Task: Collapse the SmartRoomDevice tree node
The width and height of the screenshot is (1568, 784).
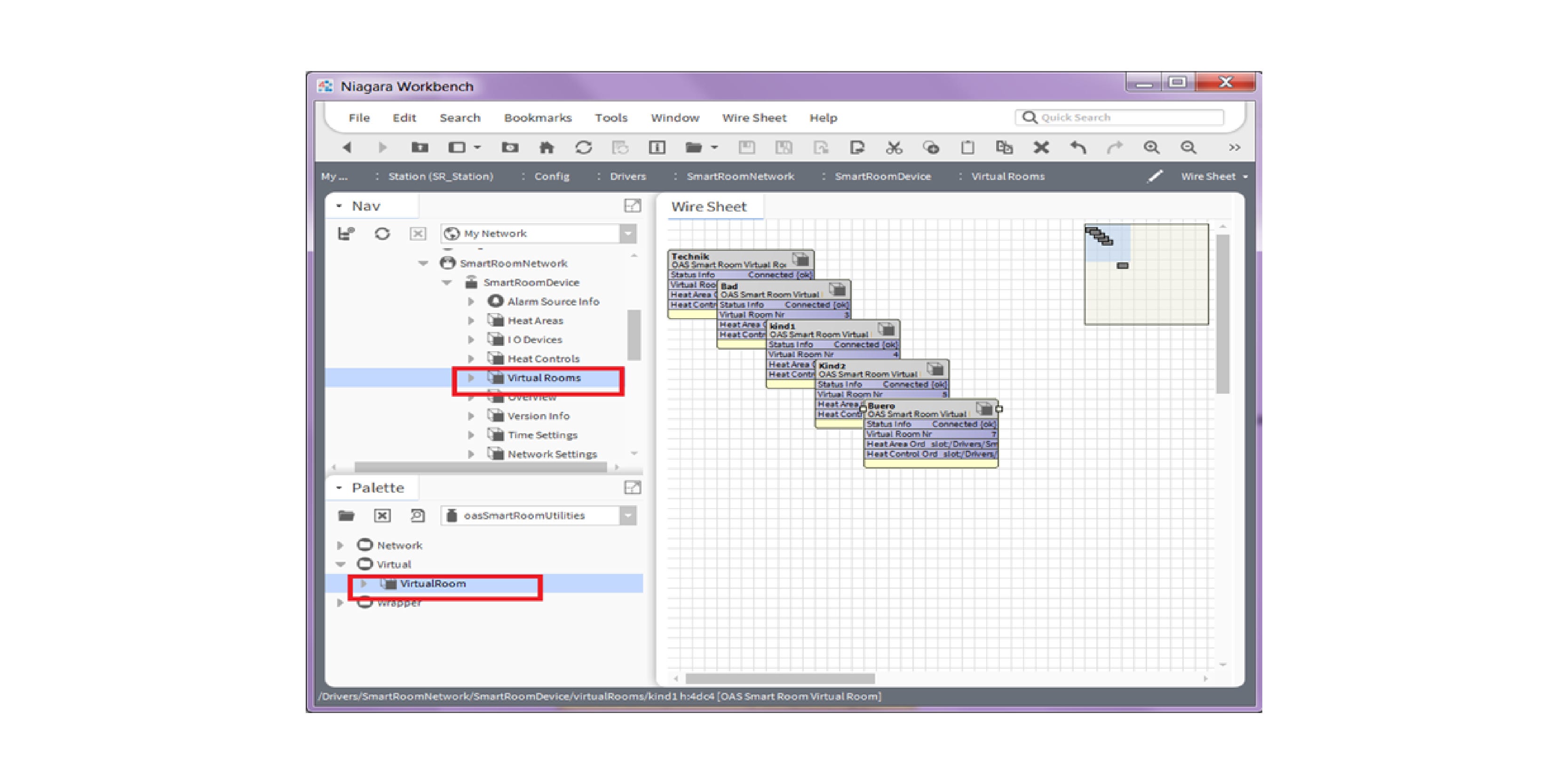Action: [x=447, y=283]
